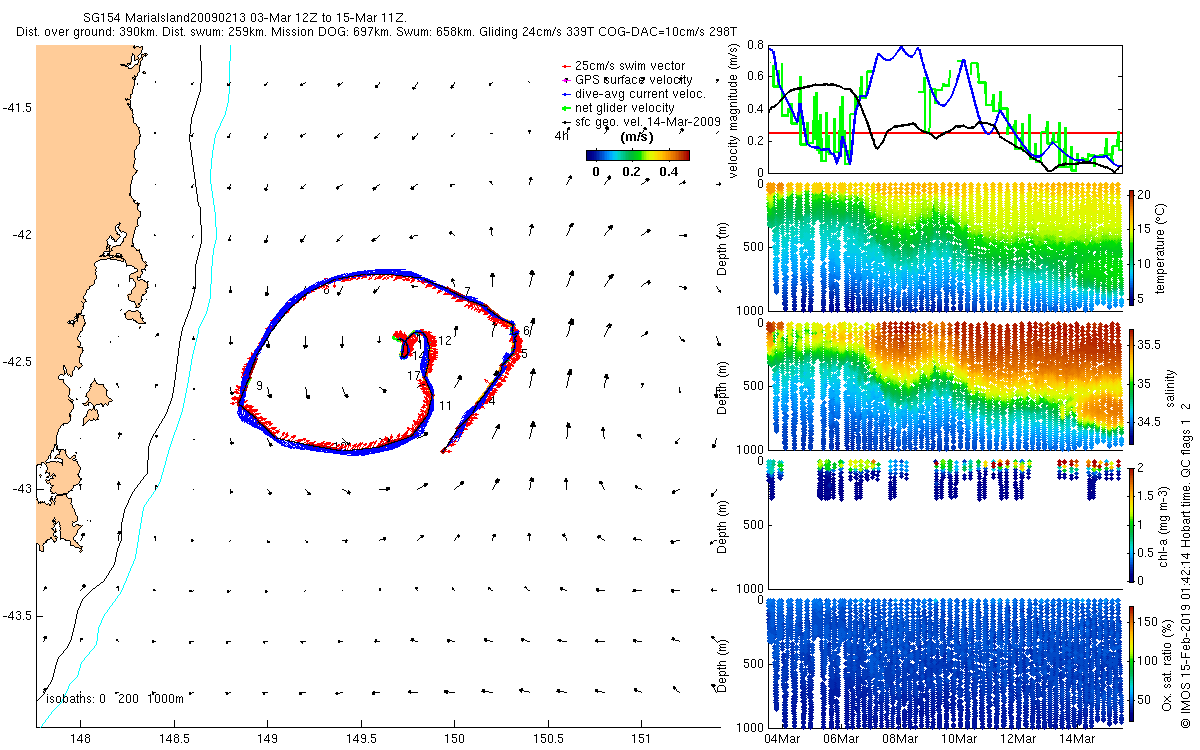Click the salinity colorbar

1131,386
